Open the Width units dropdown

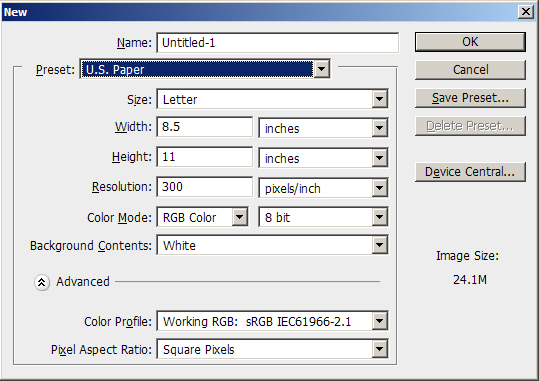pyautogui.click(x=323, y=128)
